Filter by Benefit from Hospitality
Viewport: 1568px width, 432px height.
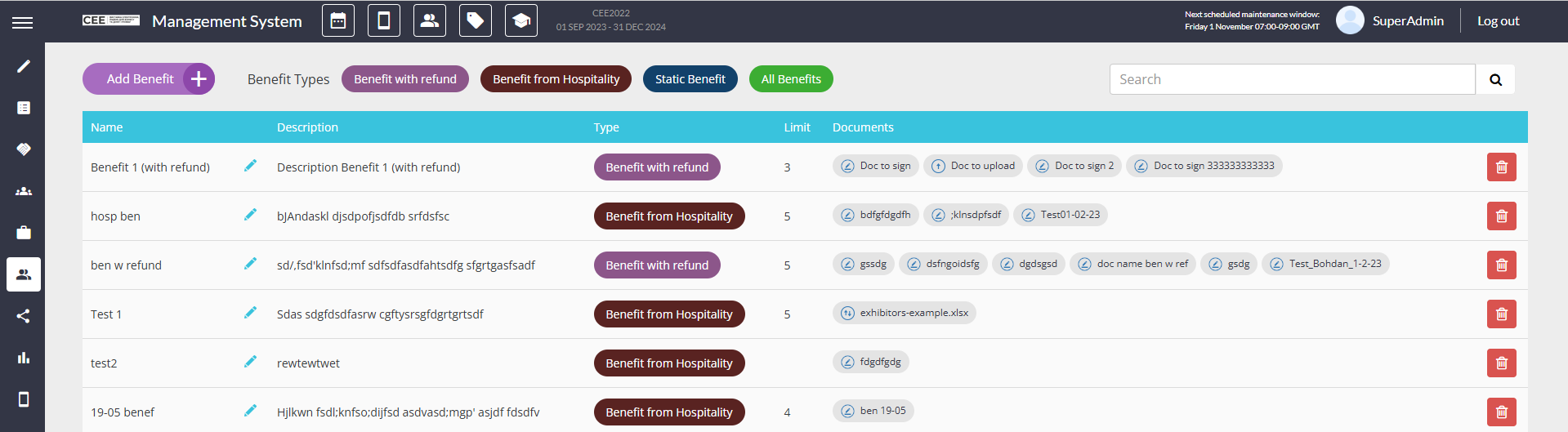[556, 79]
